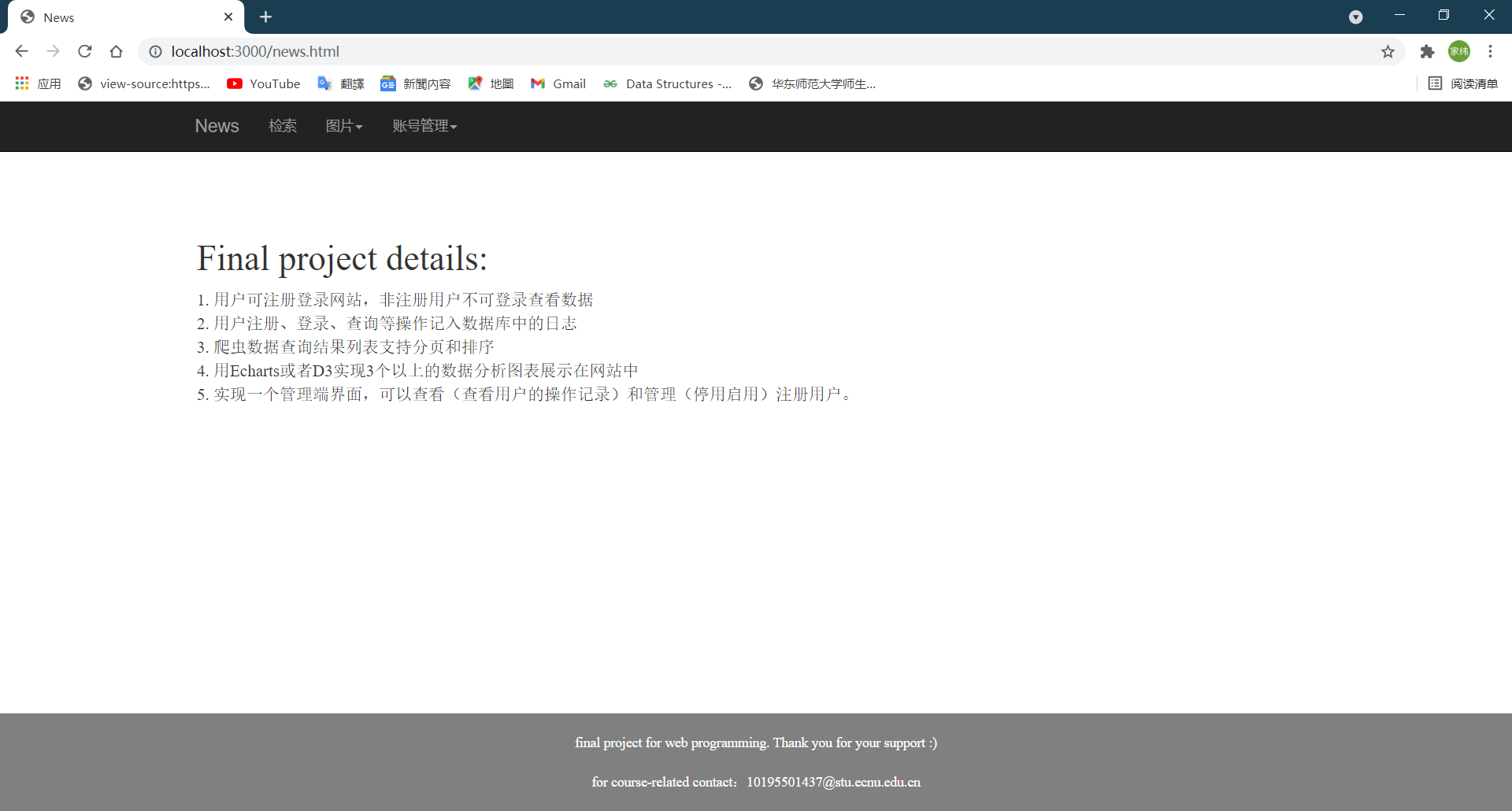The width and height of the screenshot is (1512, 811).
Task: Open the 账号管理 dropdown
Action: 424,126
